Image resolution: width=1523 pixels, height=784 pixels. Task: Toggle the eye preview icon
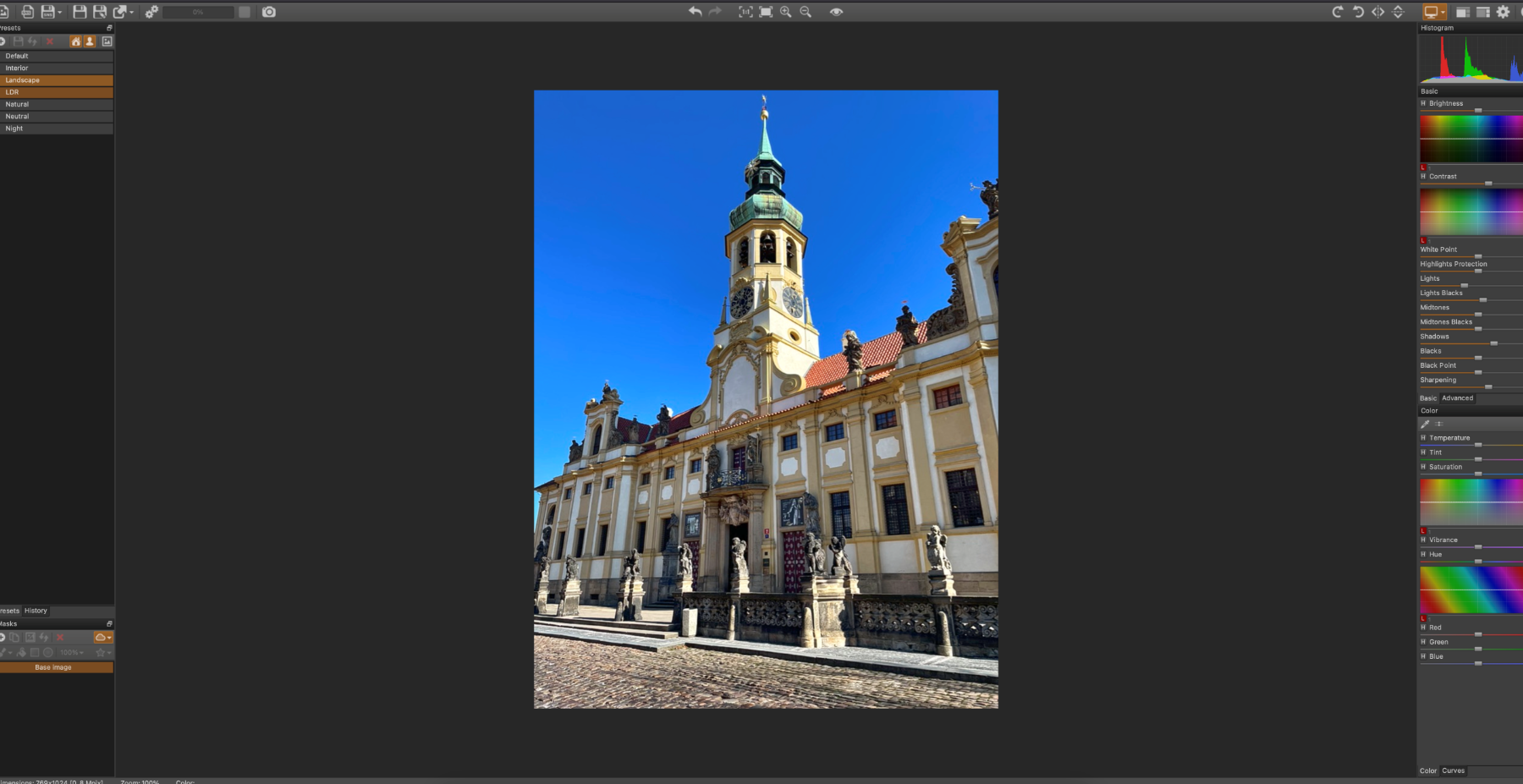[836, 12]
